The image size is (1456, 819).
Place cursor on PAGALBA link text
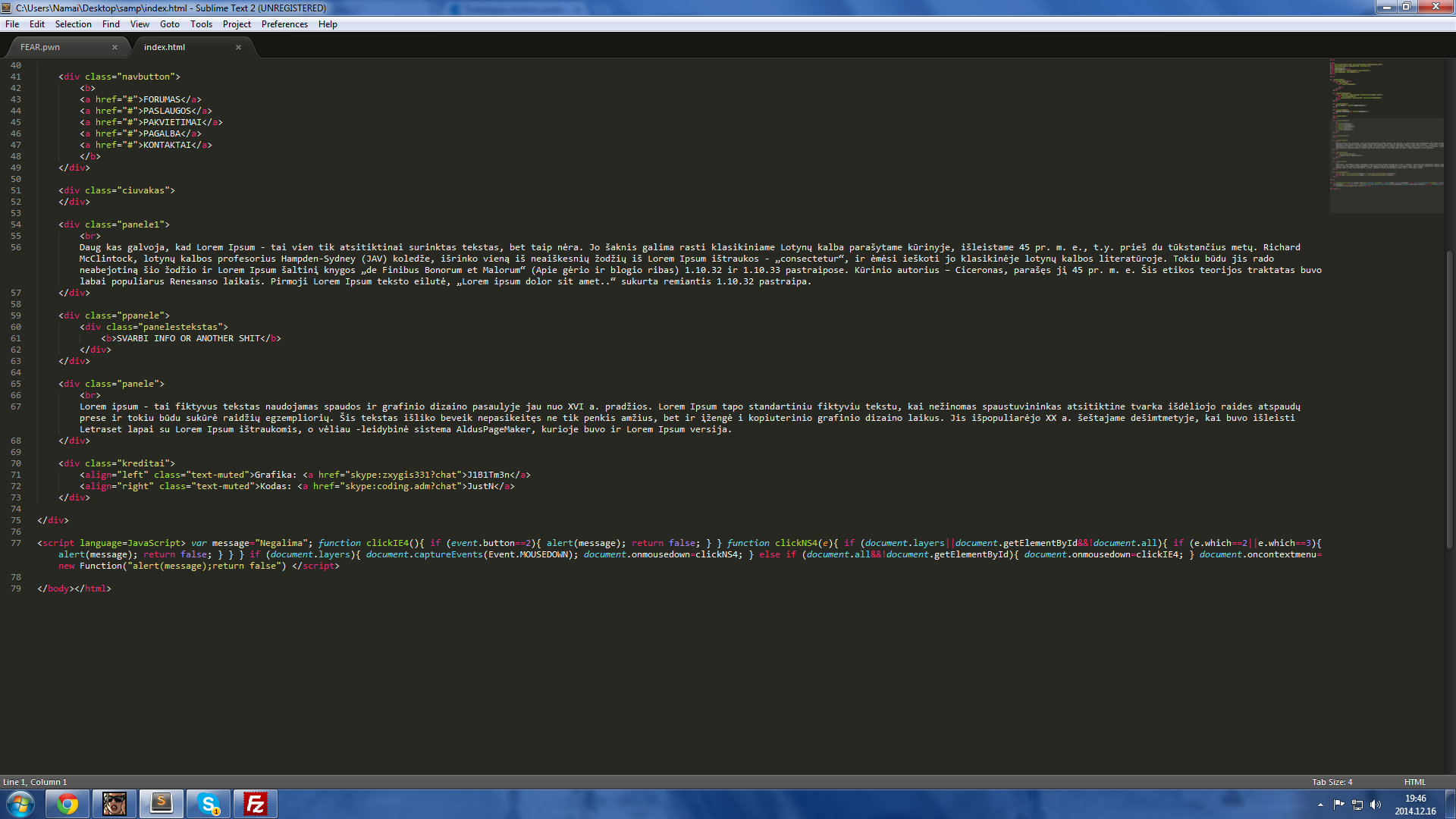click(x=162, y=133)
